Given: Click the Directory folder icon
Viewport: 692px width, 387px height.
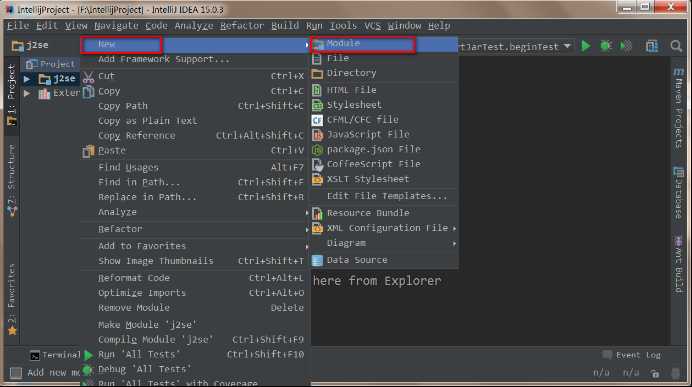Looking at the screenshot, I should click(x=317, y=73).
